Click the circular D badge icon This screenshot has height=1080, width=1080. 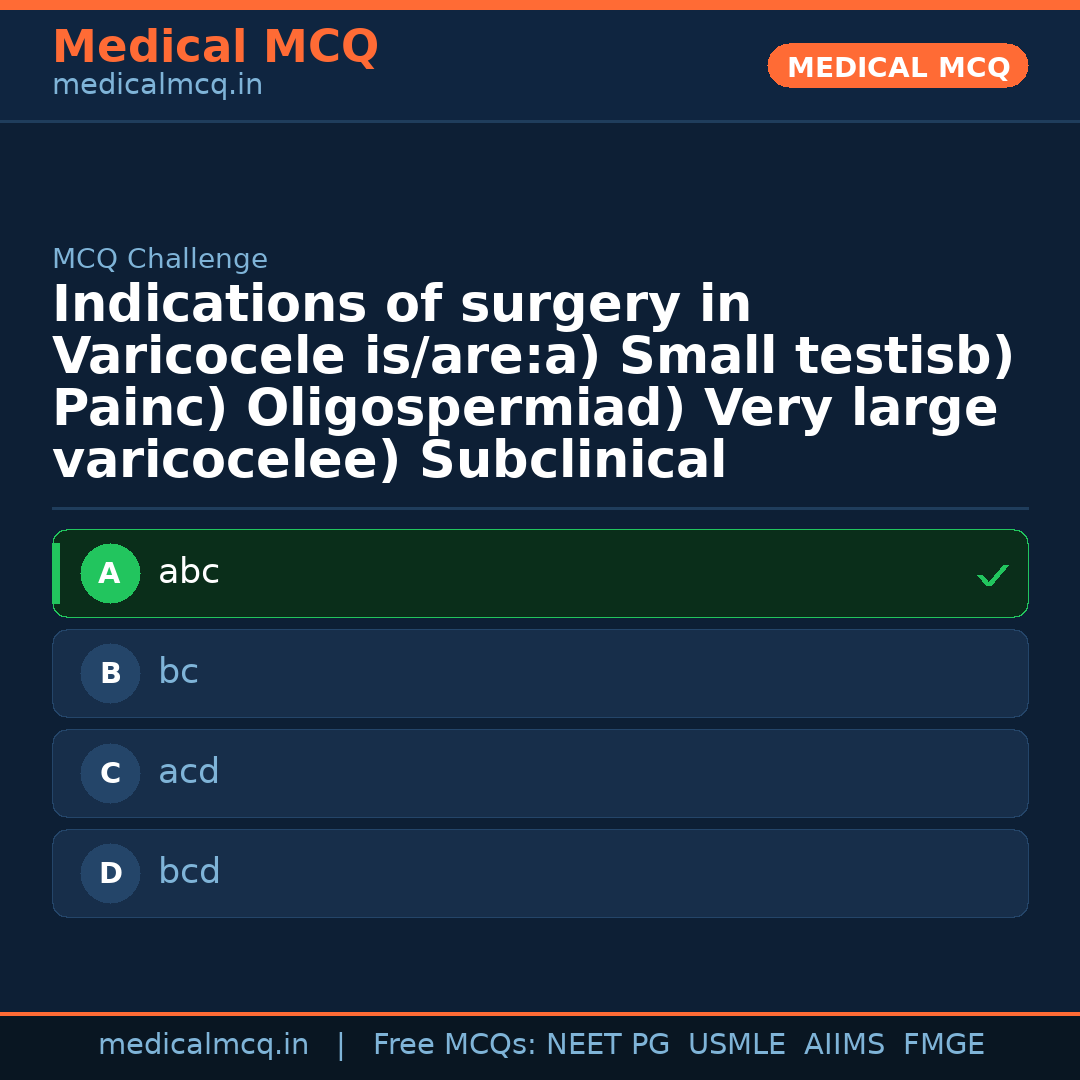110,873
